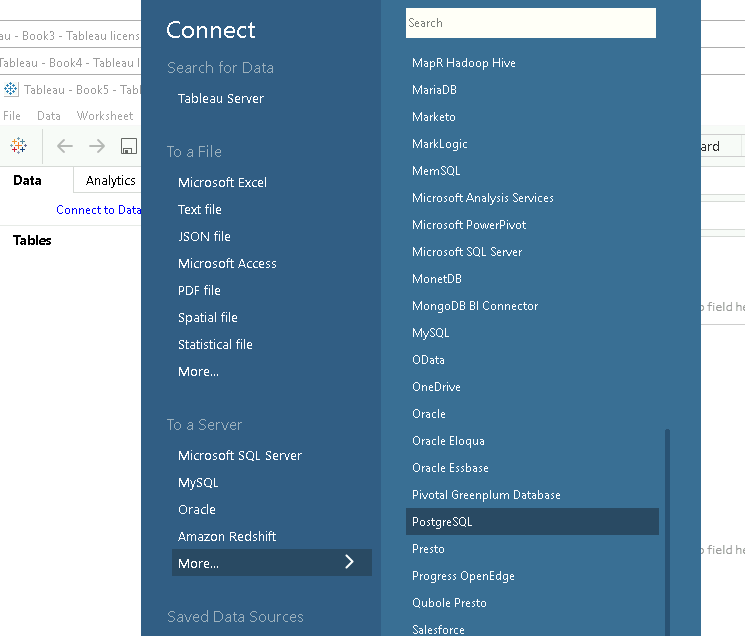Select Microsoft SQL Server in connector list
The image size is (745, 636).
click(x=467, y=252)
